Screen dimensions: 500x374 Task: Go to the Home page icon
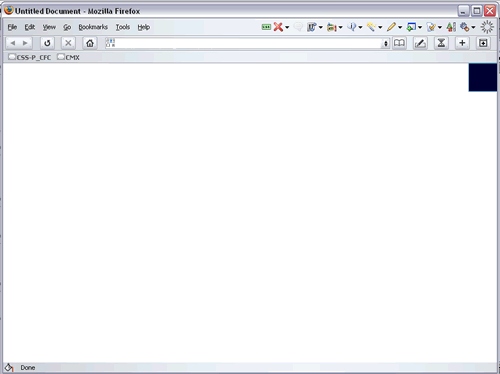[x=90, y=43]
